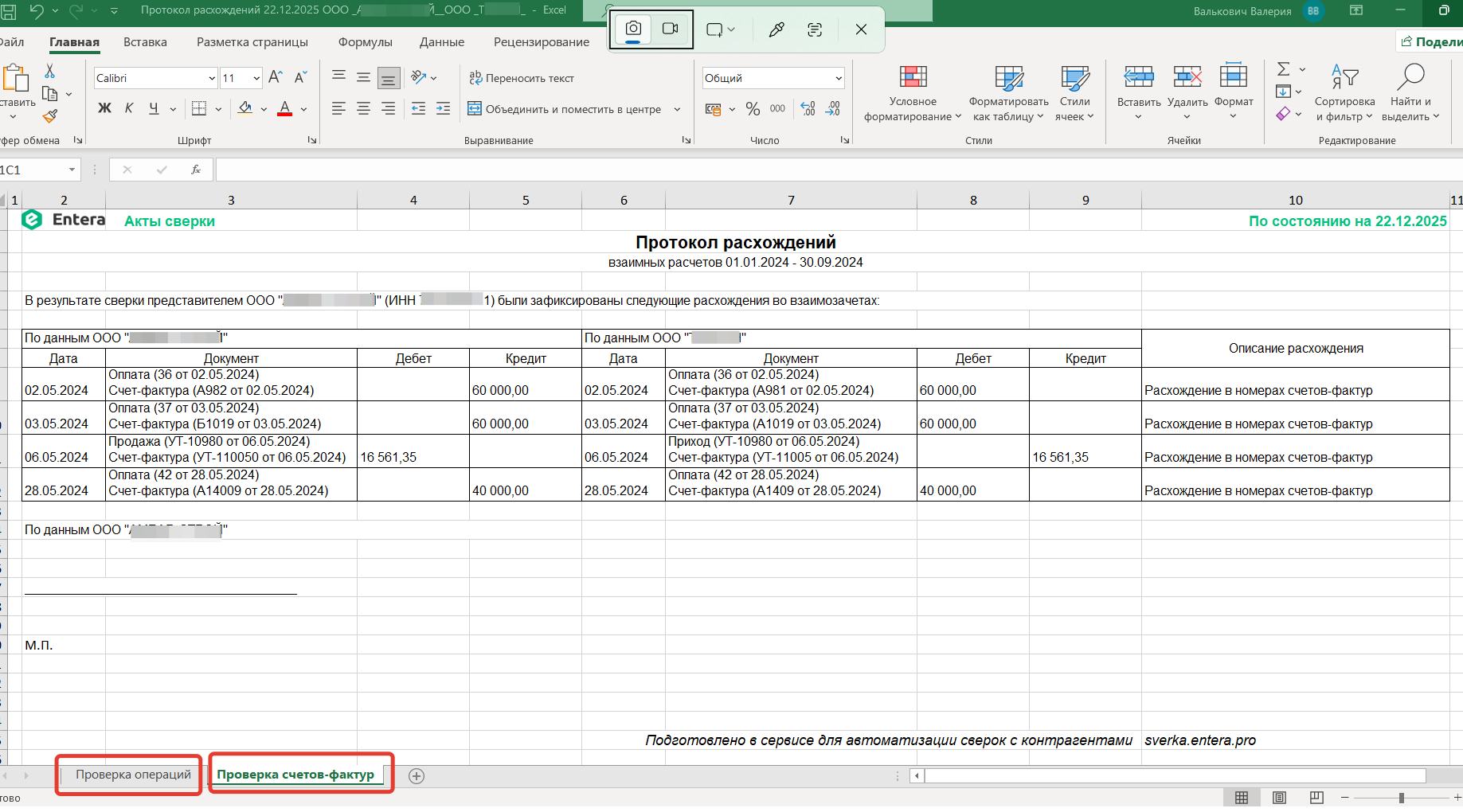Click the Increase Font Size icon

(276, 77)
